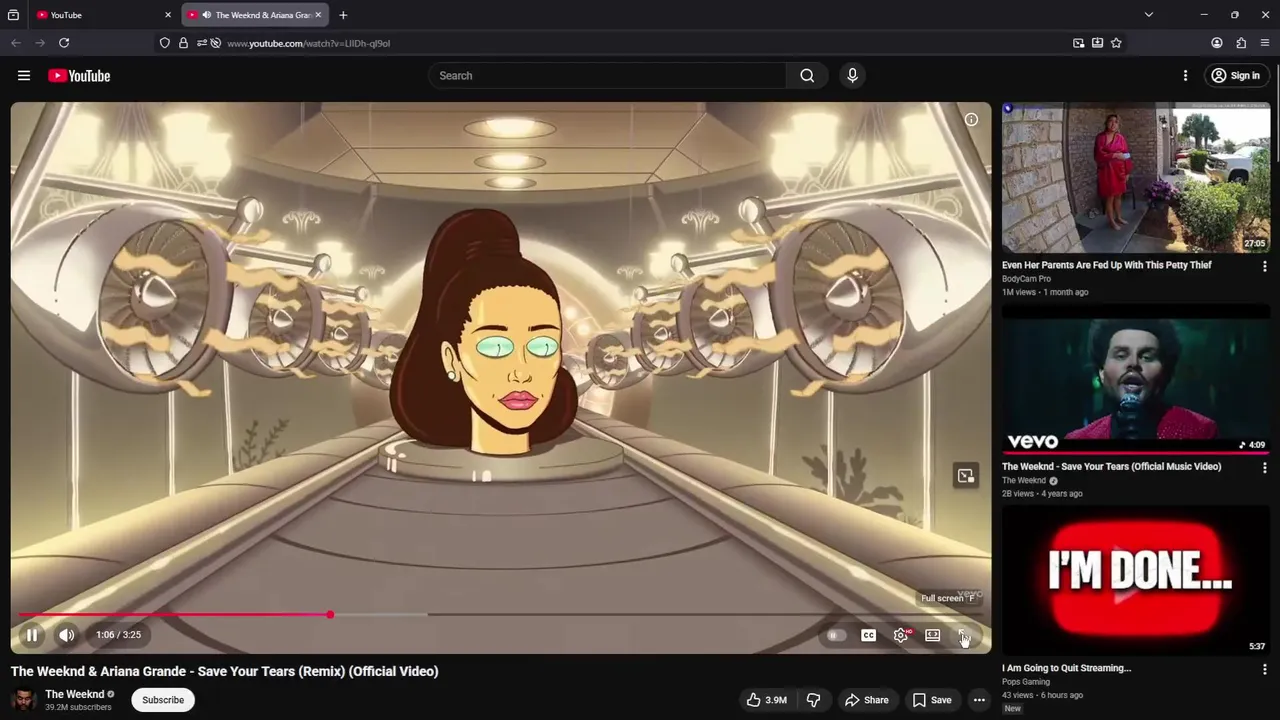Open the Petty Thief video thumbnail
Image resolution: width=1280 pixels, height=720 pixels.
pyautogui.click(x=1136, y=178)
